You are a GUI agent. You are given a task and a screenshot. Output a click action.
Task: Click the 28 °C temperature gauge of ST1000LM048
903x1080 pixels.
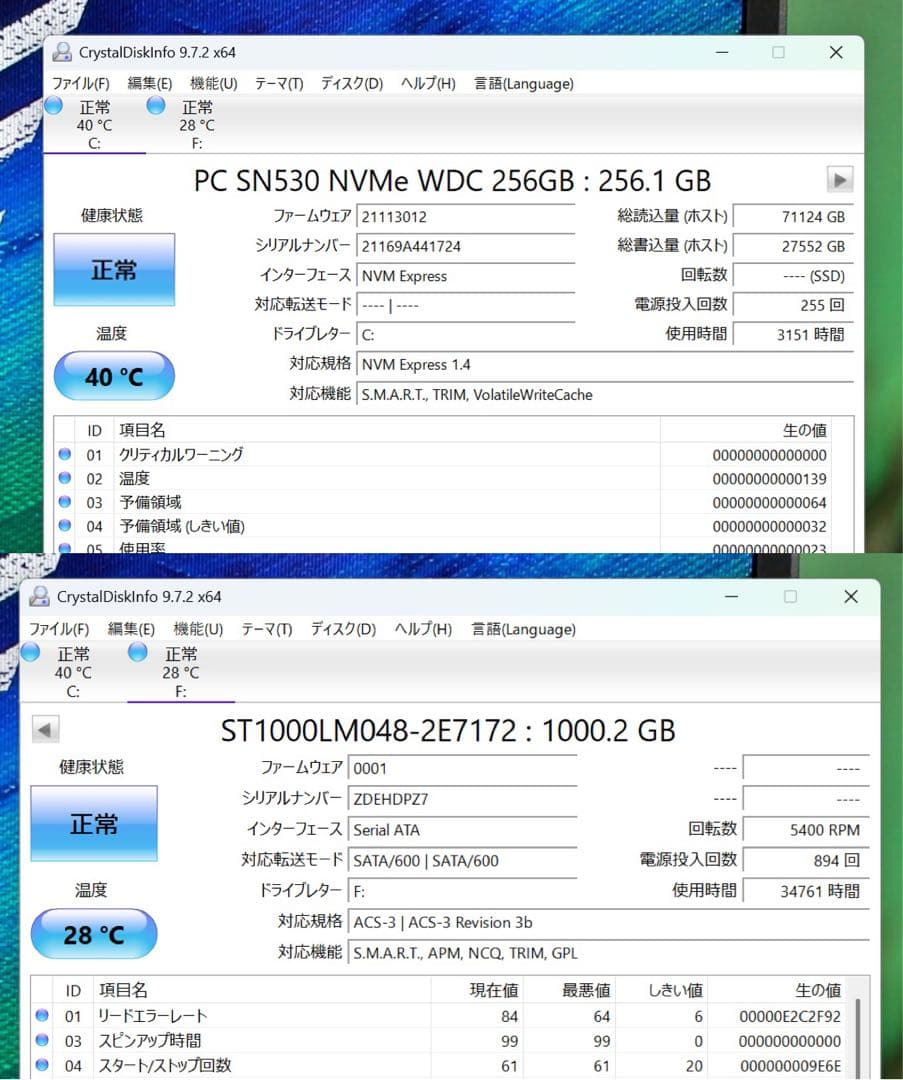(x=93, y=933)
